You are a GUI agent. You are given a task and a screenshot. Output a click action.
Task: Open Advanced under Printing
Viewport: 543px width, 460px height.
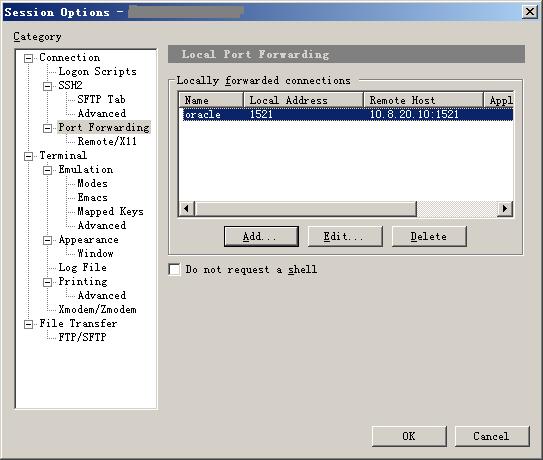pyautogui.click(x=102, y=295)
